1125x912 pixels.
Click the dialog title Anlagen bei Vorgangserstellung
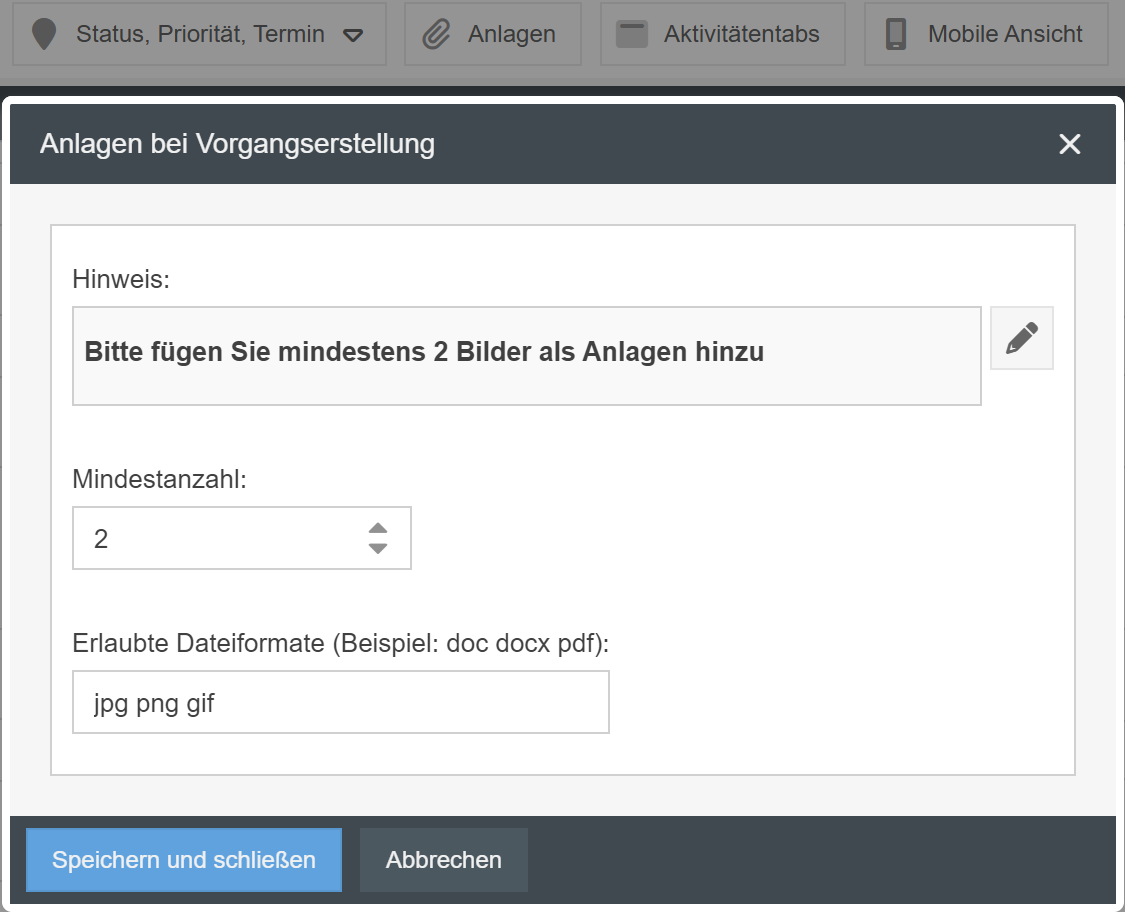click(237, 144)
